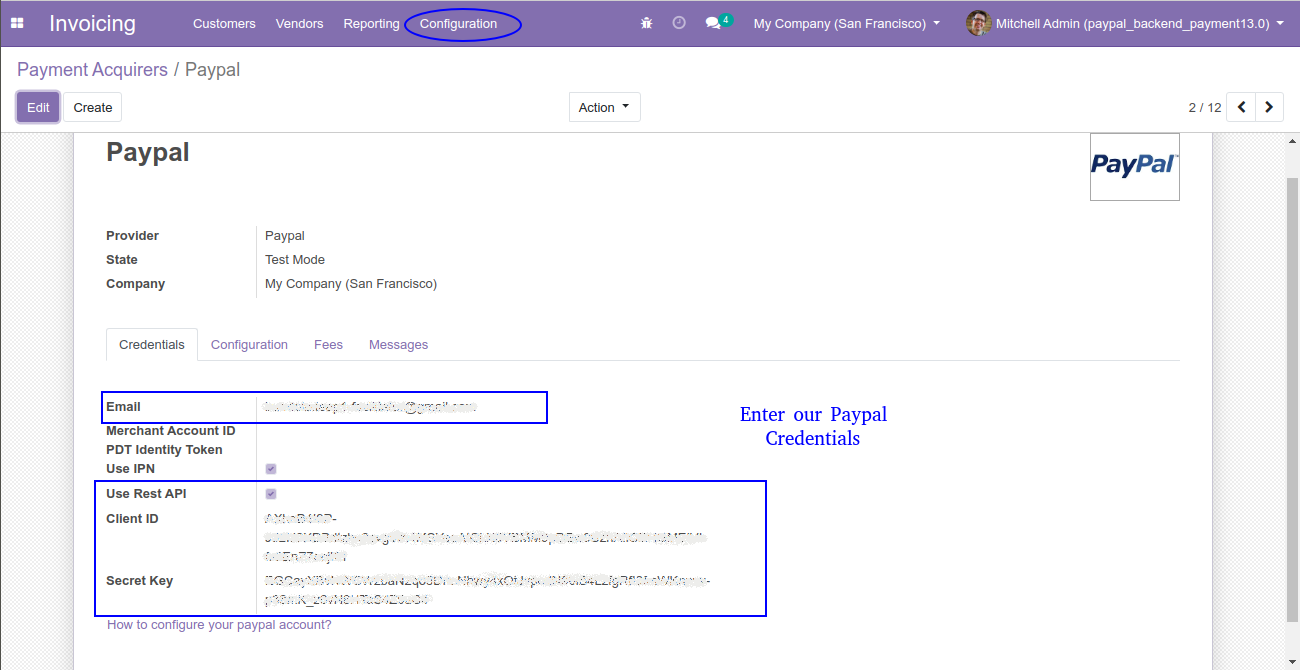Switch to the Credentials tab
The width and height of the screenshot is (1300, 670).
pyautogui.click(x=152, y=344)
